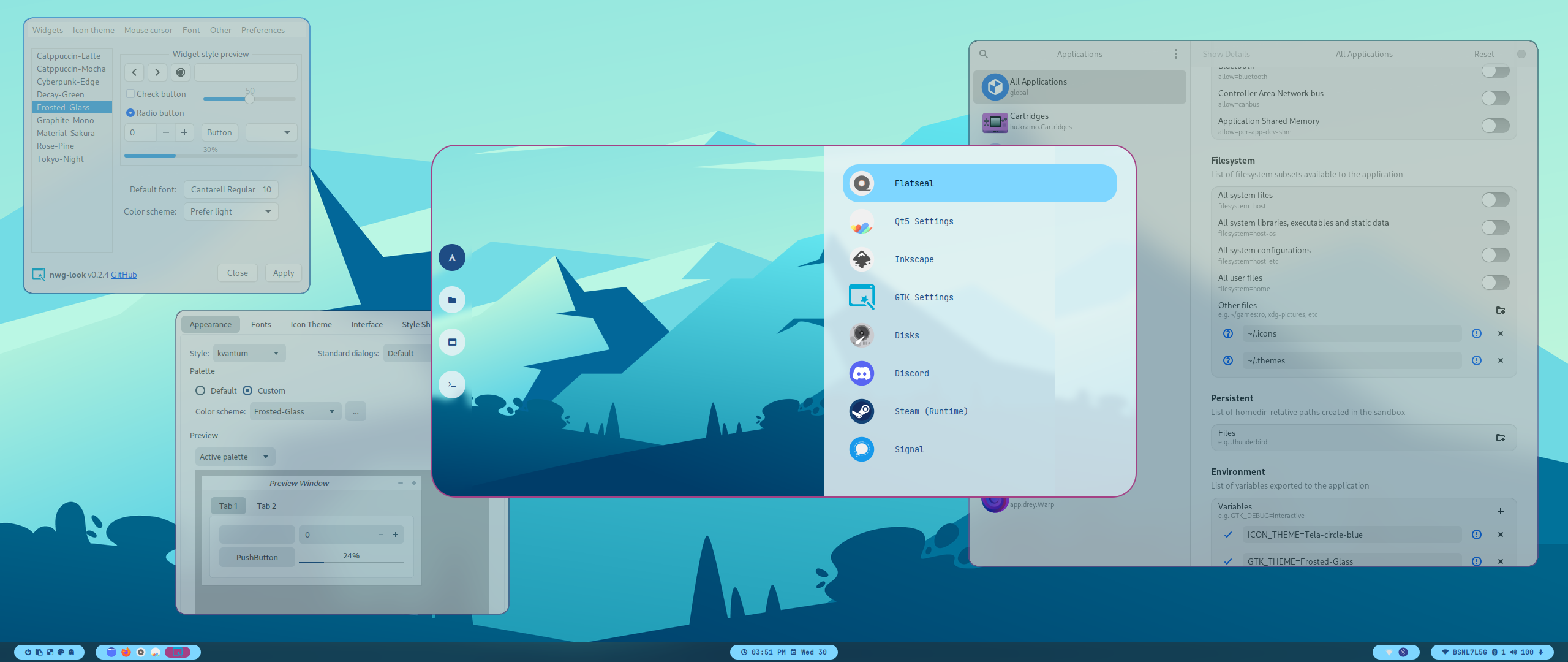1568x662 pixels.
Task: Click the Steam (Runtime) launcher icon
Action: click(861, 411)
